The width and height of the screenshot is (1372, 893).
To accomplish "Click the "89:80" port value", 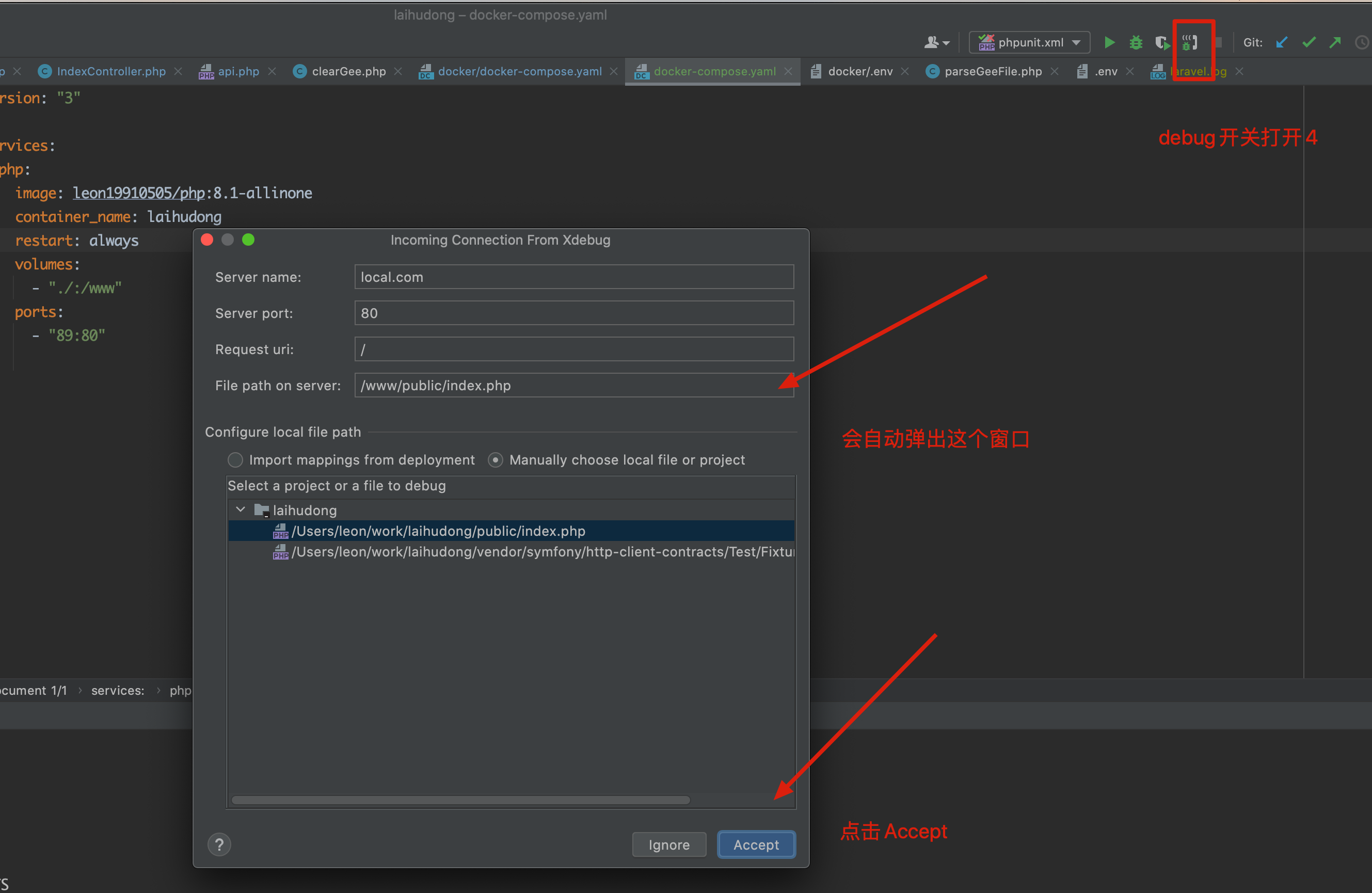I will 77,336.
